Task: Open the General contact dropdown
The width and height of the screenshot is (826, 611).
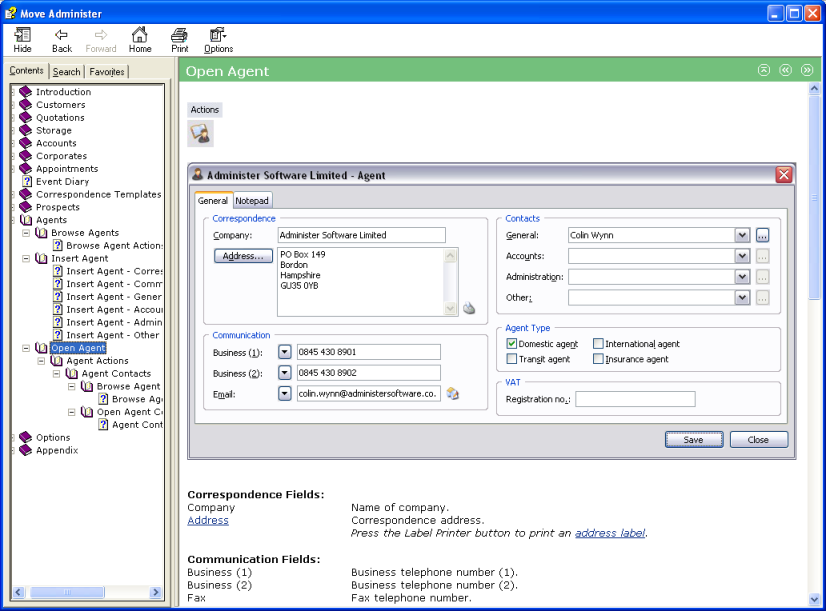Action: point(742,235)
